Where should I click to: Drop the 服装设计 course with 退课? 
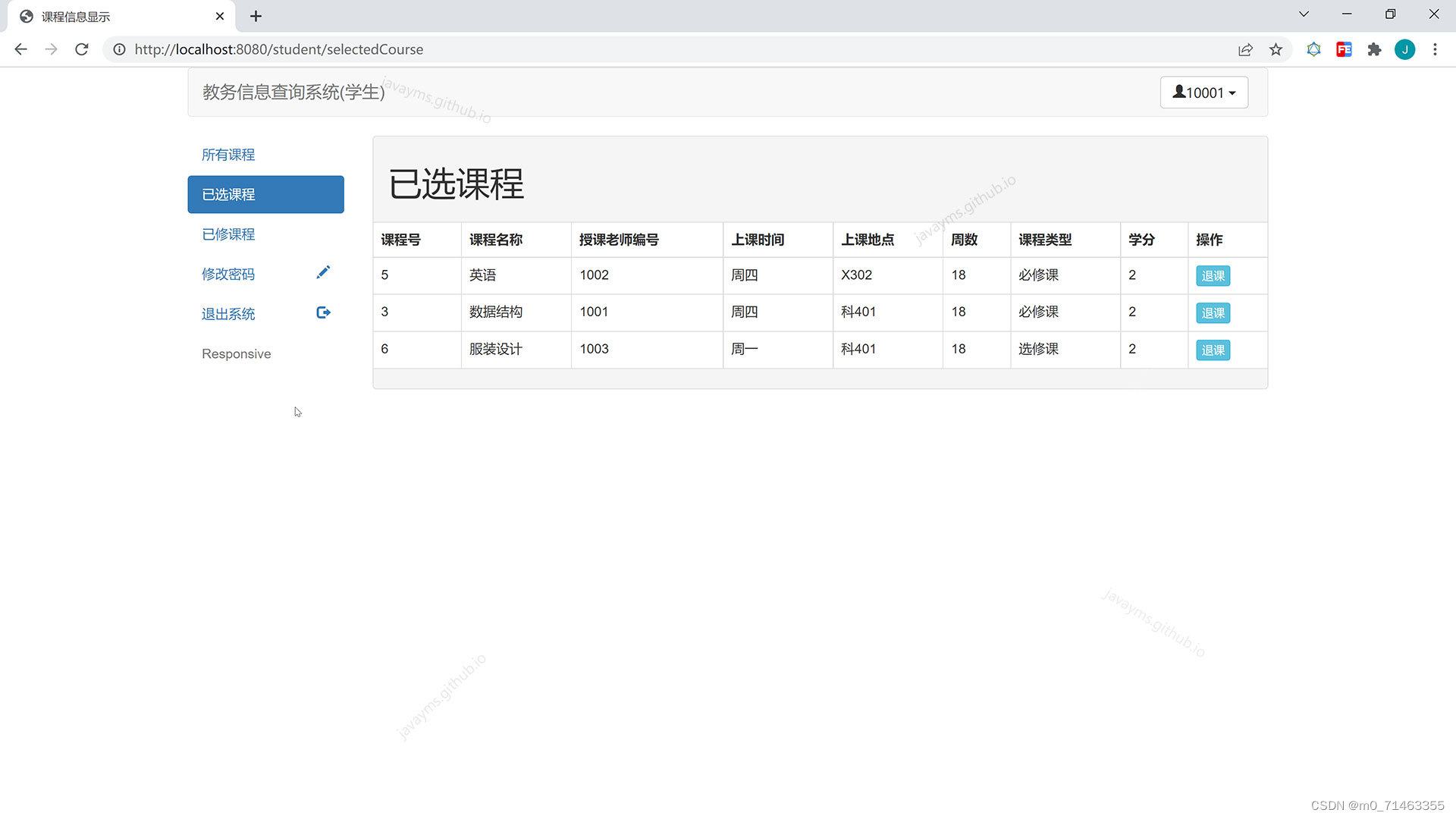point(1213,350)
